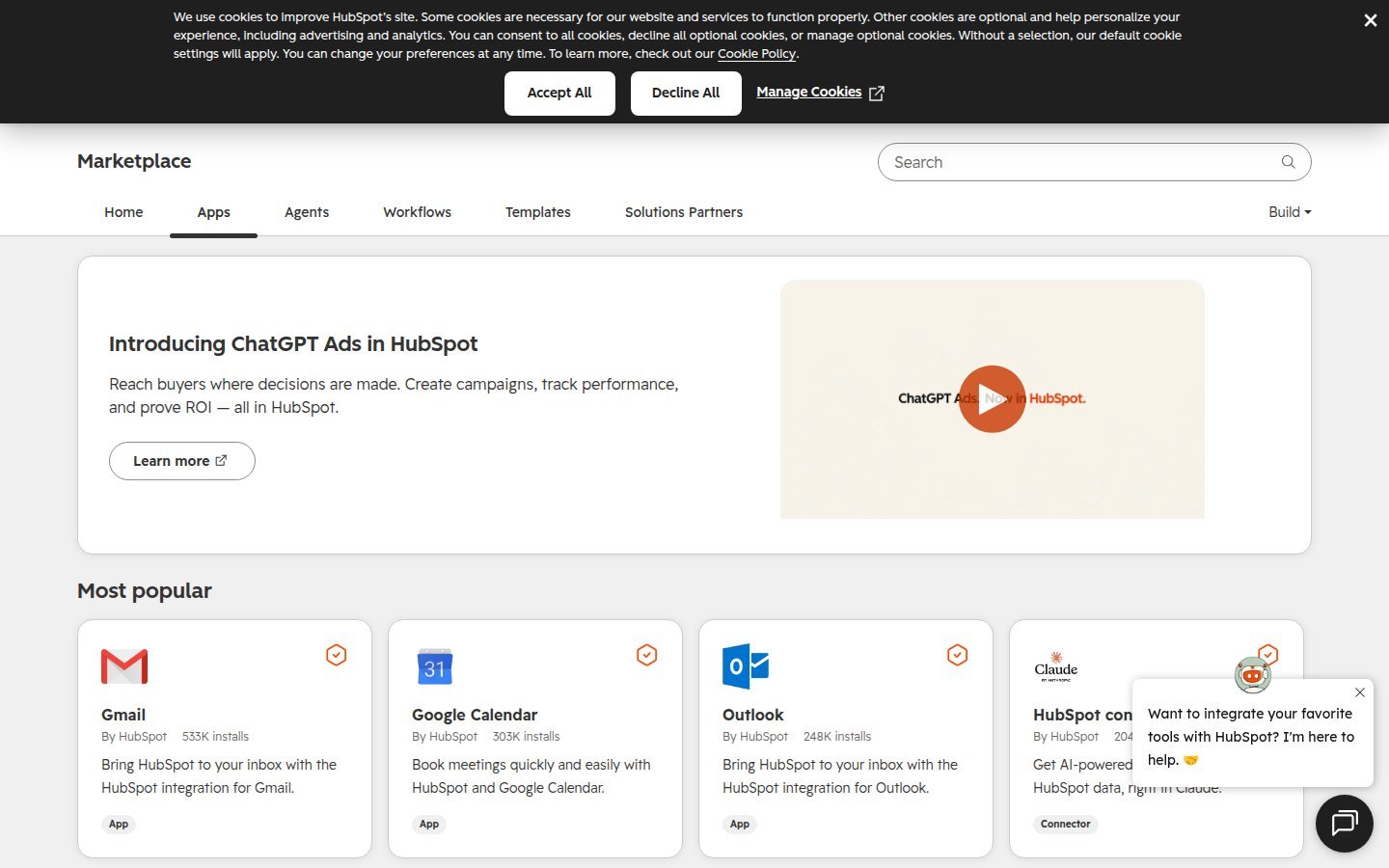The height and width of the screenshot is (868, 1389).
Task: Click the Marketplace heading
Action: pos(134,161)
